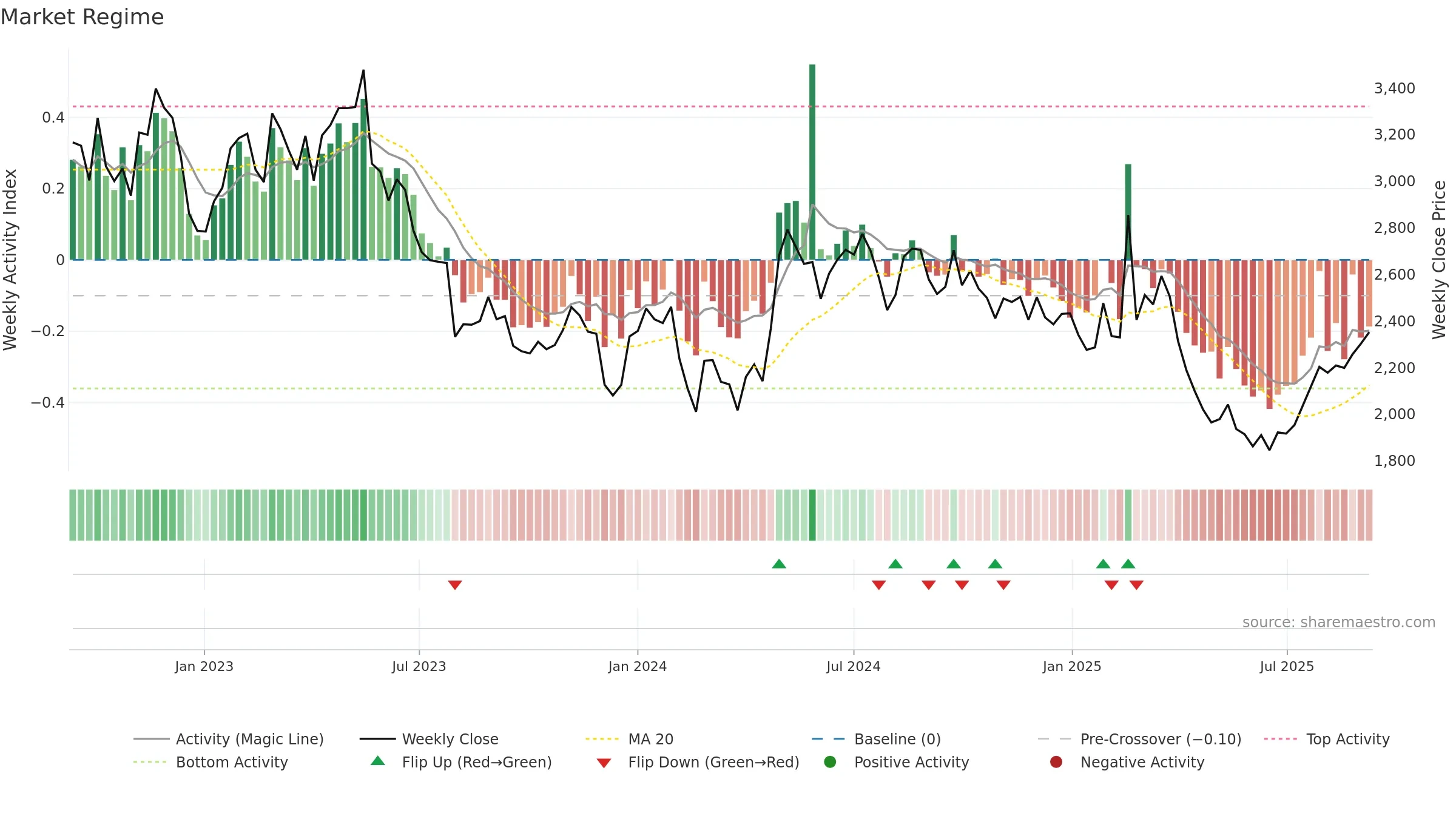This screenshot has height=819, width=1456.
Task: Click the MA 20 legend entry
Action: 629,739
